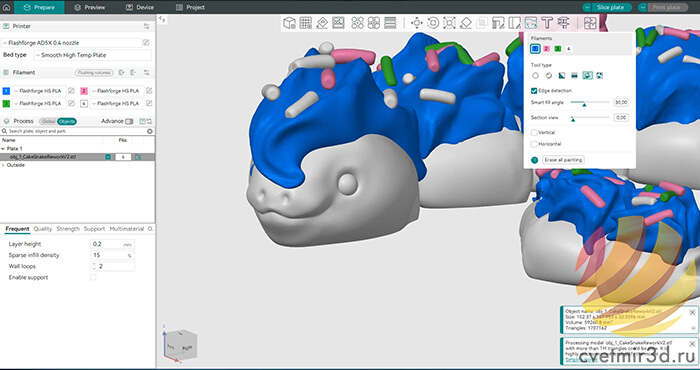Select the Scale tool
This screenshot has height=370, width=700.
click(x=449, y=23)
